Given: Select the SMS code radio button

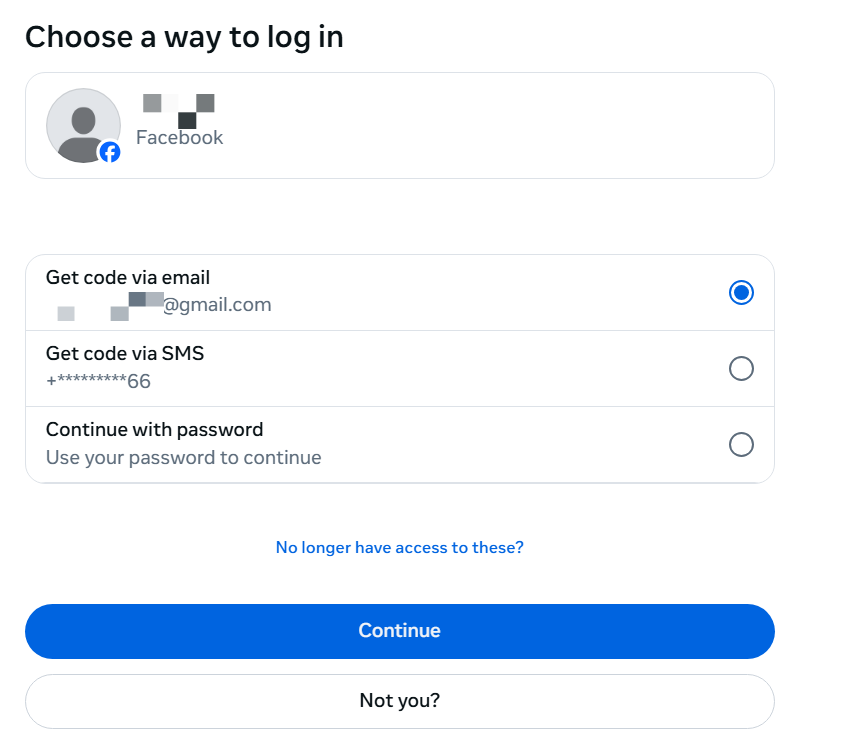Looking at the screenshot, I should [741, 369].
